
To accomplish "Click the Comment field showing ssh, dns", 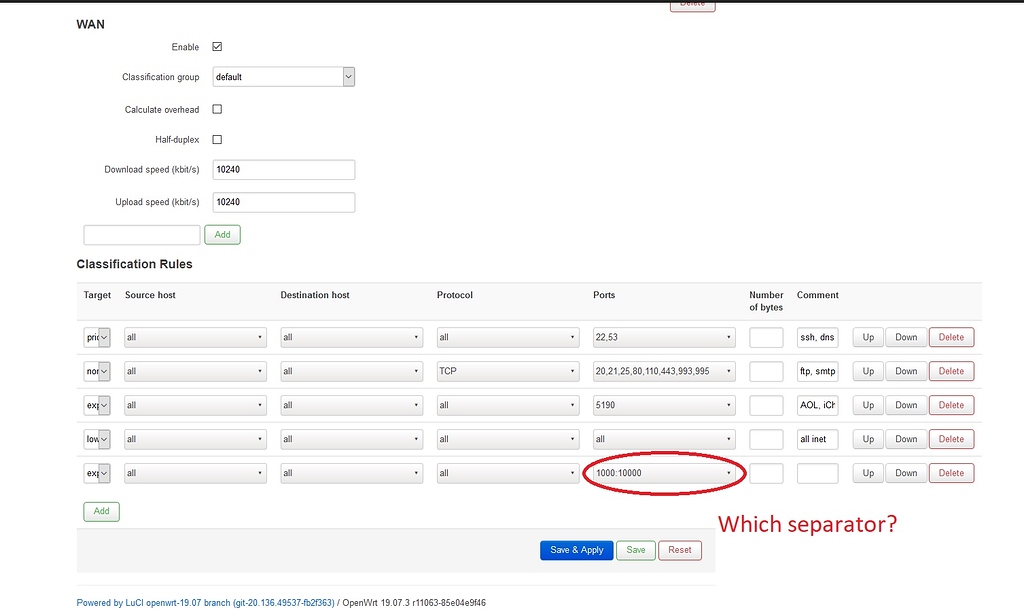I will point(818,337).
